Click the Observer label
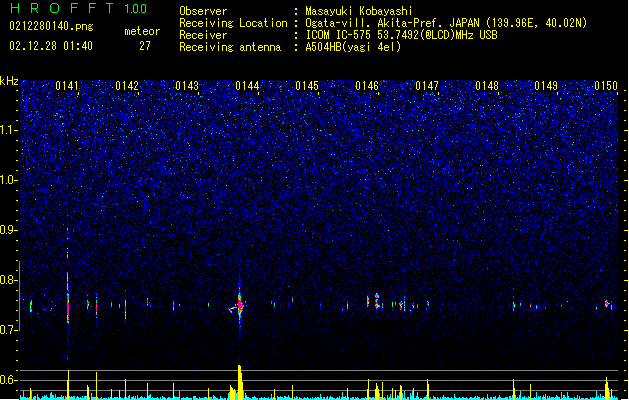This screenshot has width=629, height=400. tap(203, 11)
